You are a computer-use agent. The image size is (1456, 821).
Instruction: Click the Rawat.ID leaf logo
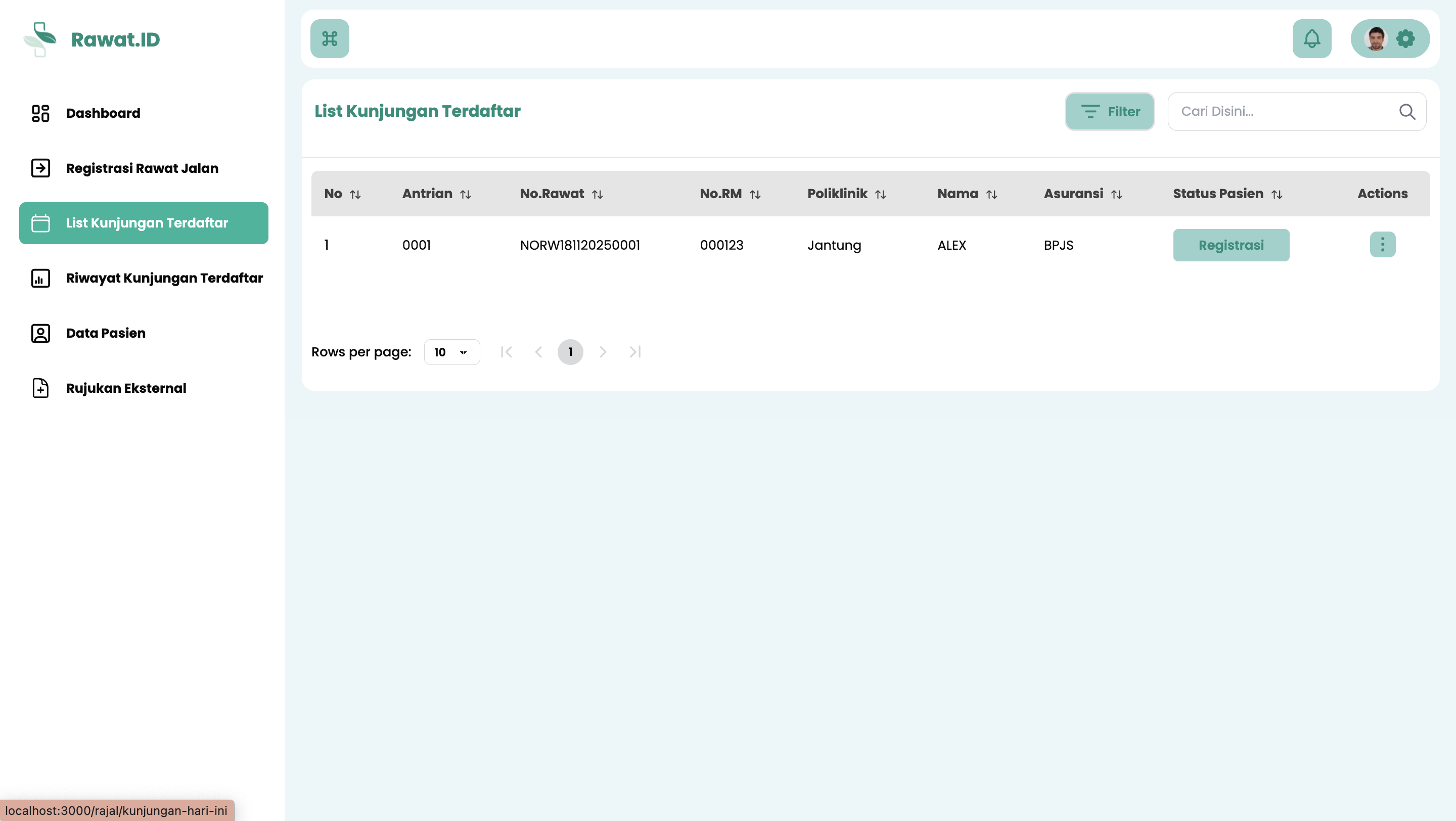(40, 39)
